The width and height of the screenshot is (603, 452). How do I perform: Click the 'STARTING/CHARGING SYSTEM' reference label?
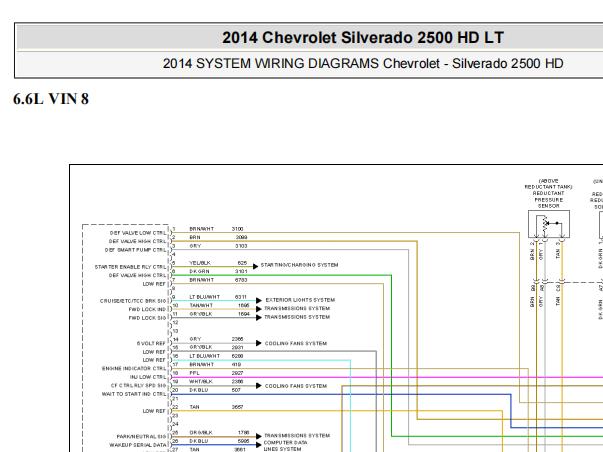coord(299,265)
